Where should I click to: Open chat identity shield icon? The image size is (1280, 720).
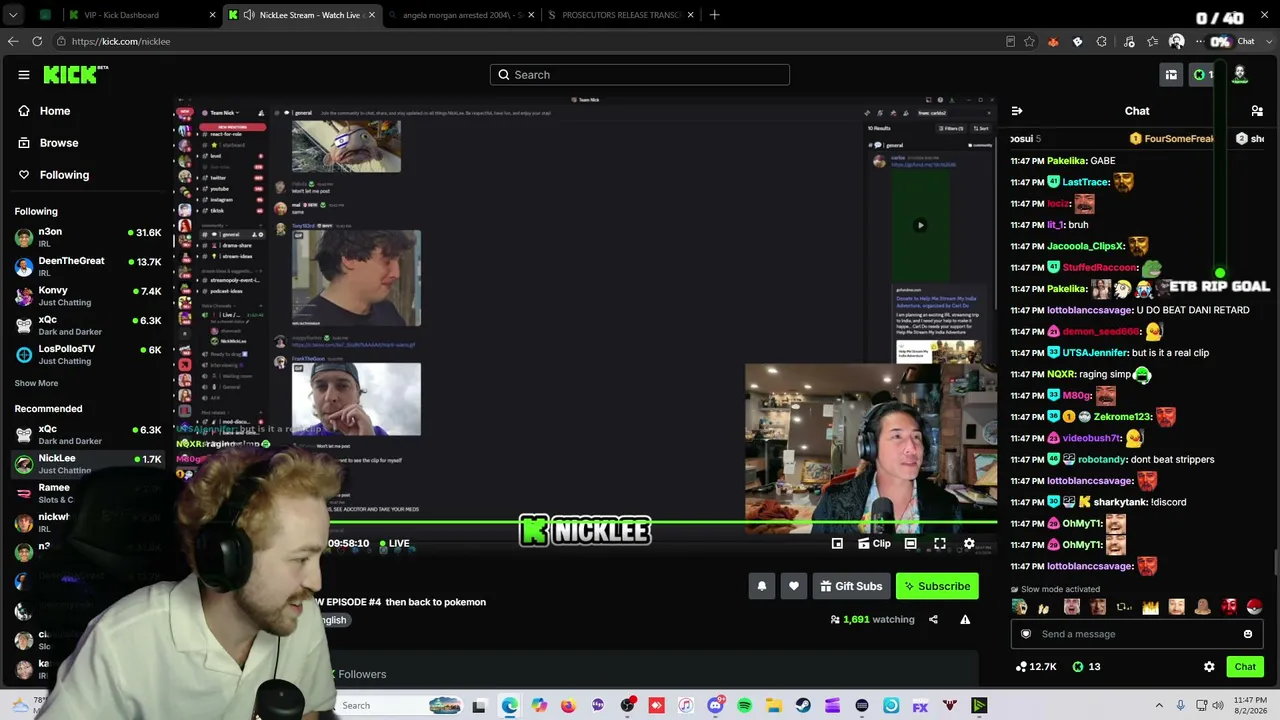click(x=1025, y=634)
